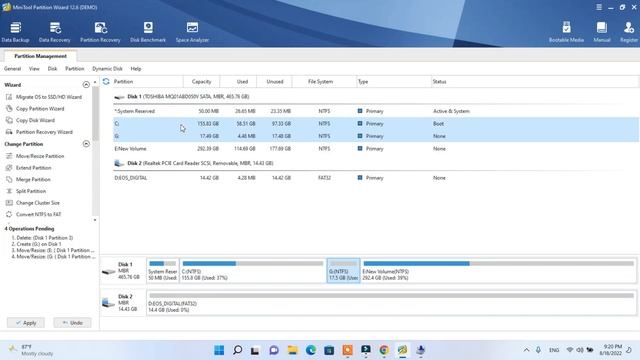The width and height of the screenshot is (640, 360).
Task: Select the C: partition row
Action: [376, 124]
